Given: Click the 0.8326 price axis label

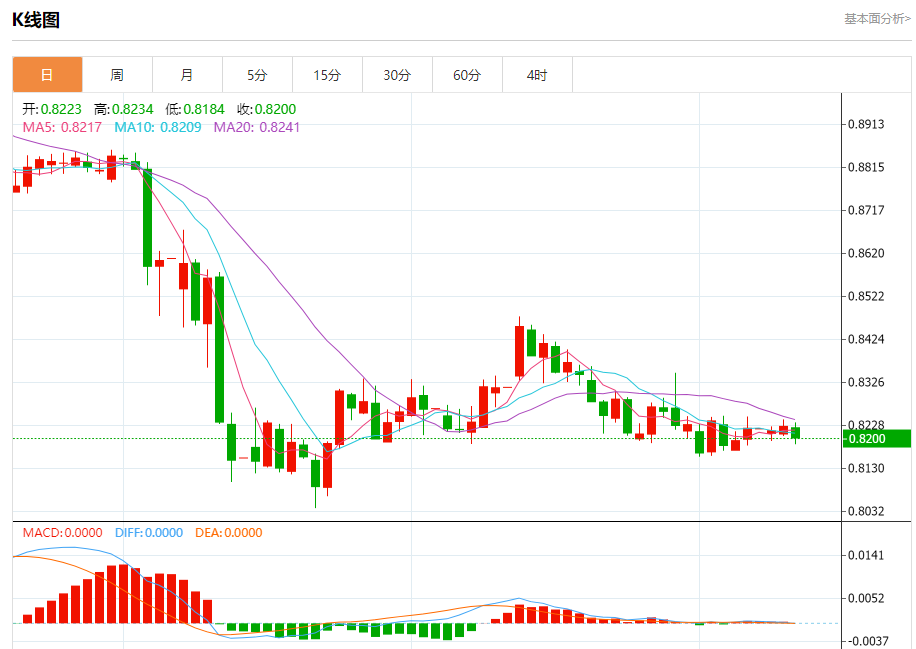Looking at the screenshot, I should (x=866, y=382).
